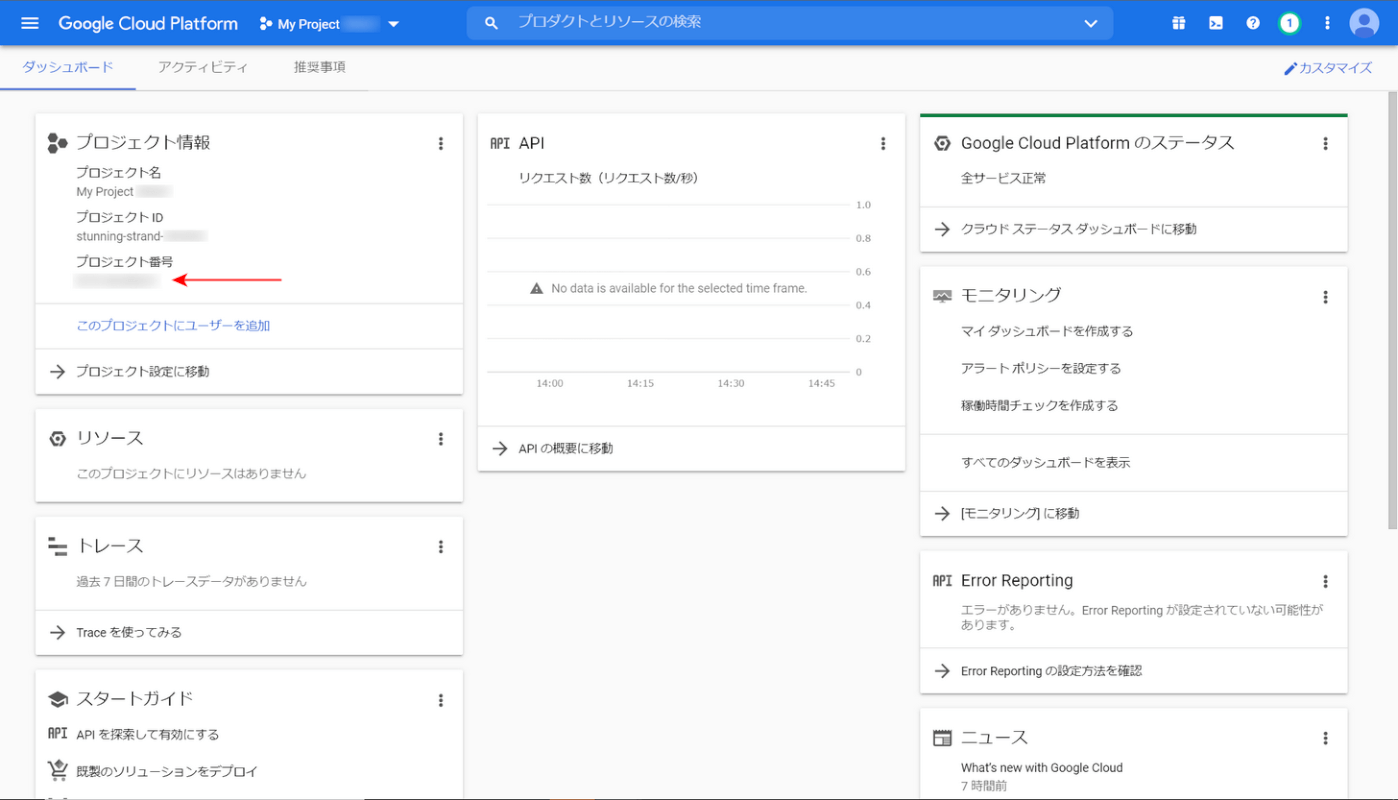The width and height of the screenshot is (1398, 800).
Task: Open the top bar three-dot settings menu
Action: pos(1327,23)
